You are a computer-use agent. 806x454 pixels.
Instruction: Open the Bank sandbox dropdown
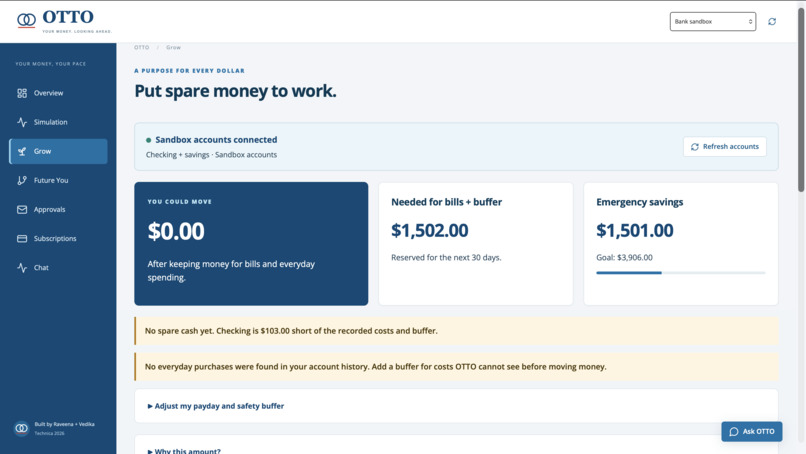pos(712,22)
